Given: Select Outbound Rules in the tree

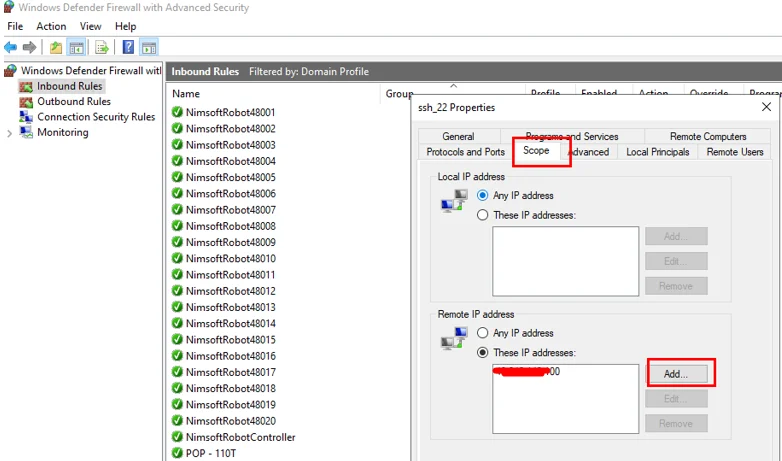Looking at the screenshot, I should (x=74, y=102).
